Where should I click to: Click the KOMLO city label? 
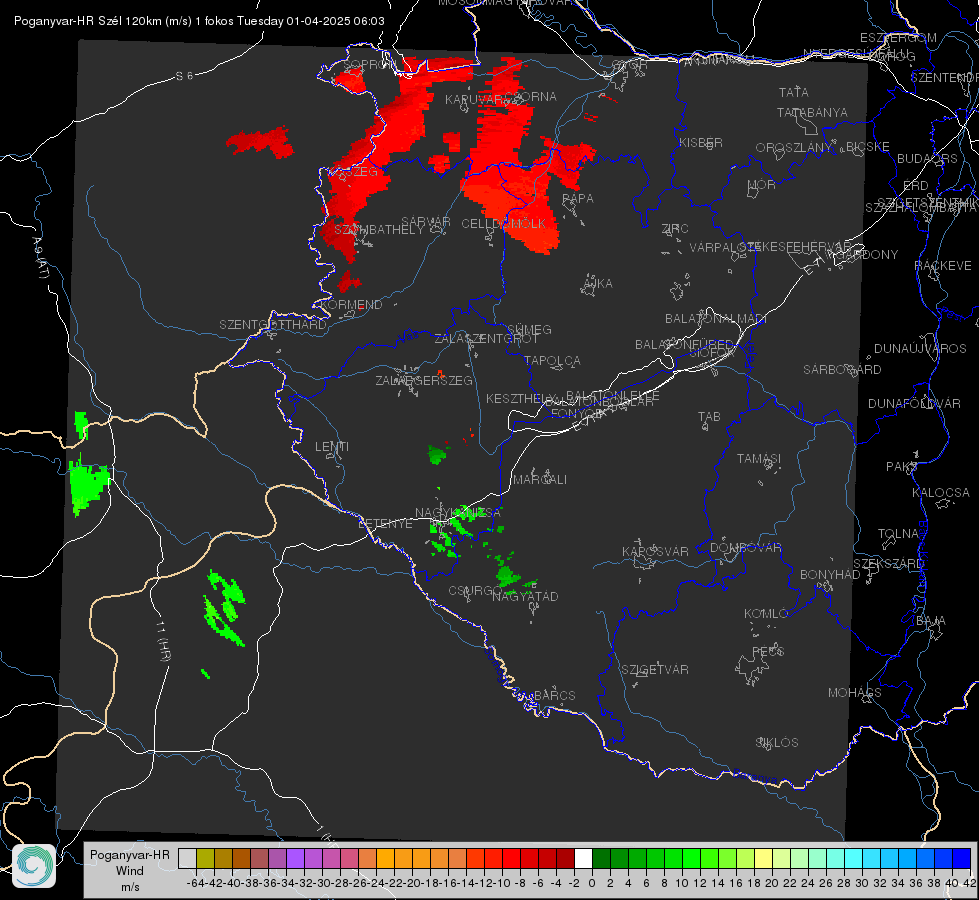click(x=766, y=614)
